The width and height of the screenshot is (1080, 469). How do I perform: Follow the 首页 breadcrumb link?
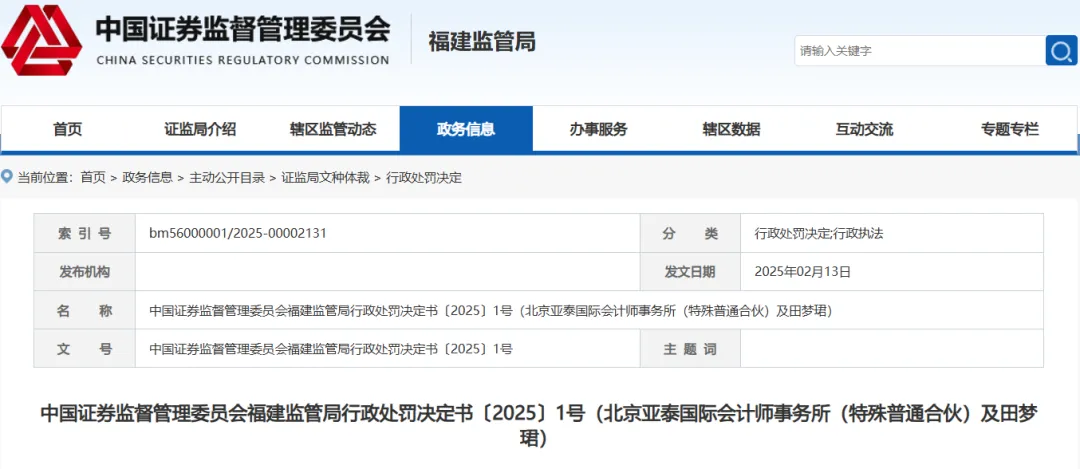coord(93,178)
